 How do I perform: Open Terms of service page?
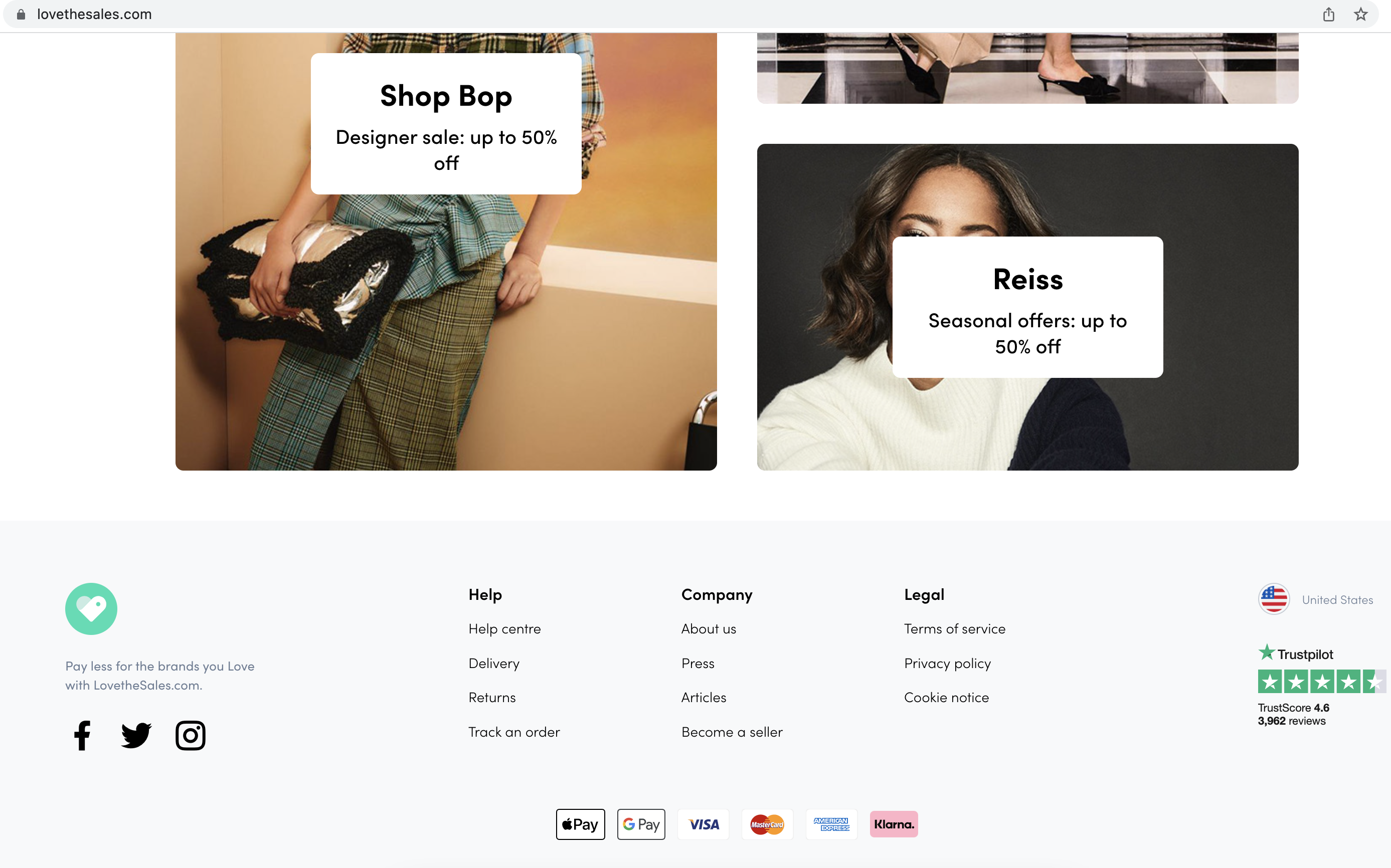point(954,628)
